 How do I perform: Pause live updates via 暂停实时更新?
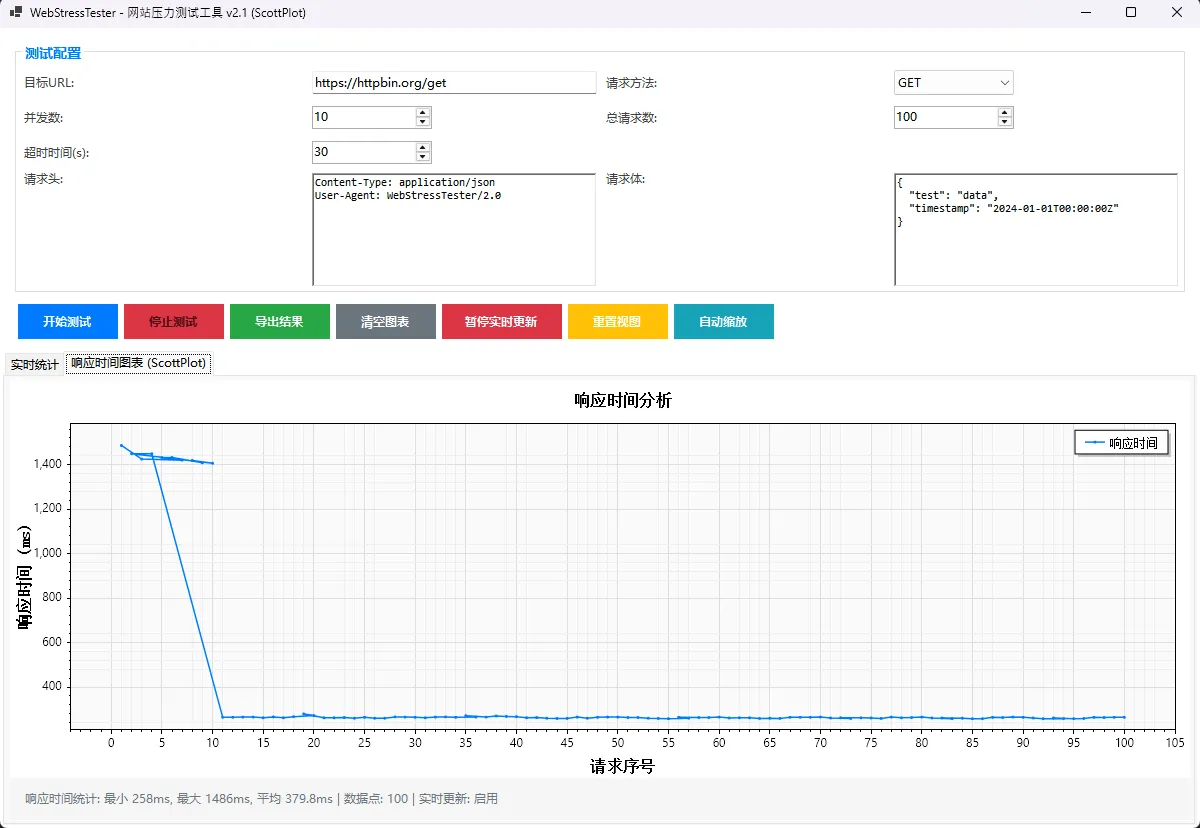501,322
